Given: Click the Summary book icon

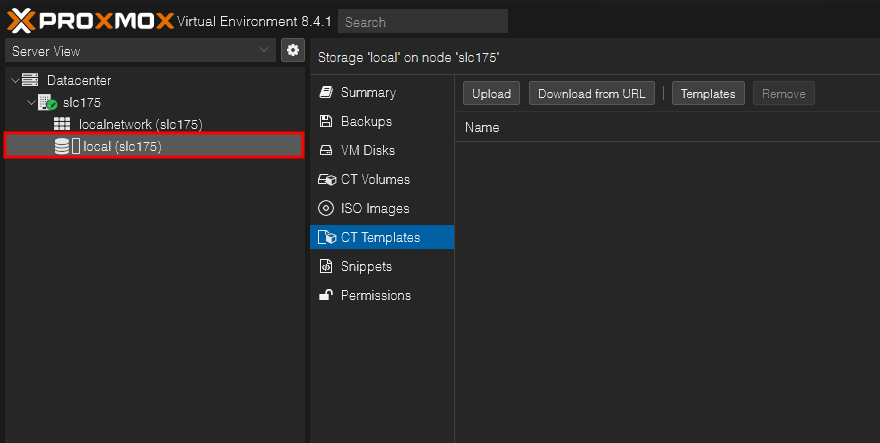Looking at the screenshot, I should [x=326, y=92].
